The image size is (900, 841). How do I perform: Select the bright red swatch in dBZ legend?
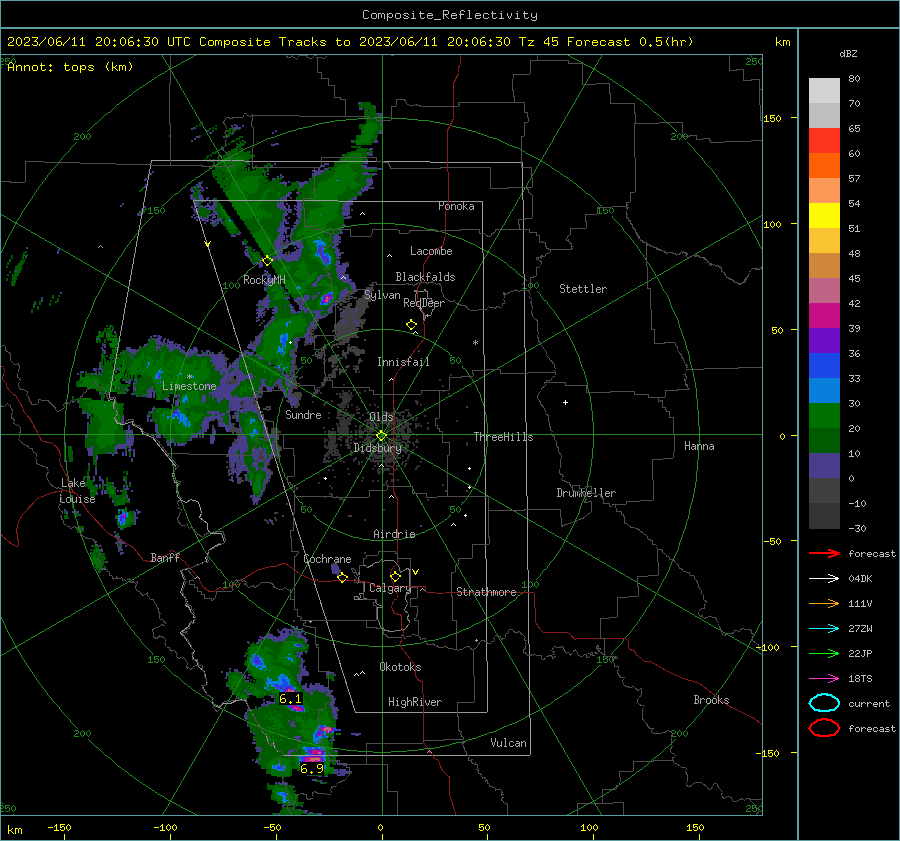point(824,141)
